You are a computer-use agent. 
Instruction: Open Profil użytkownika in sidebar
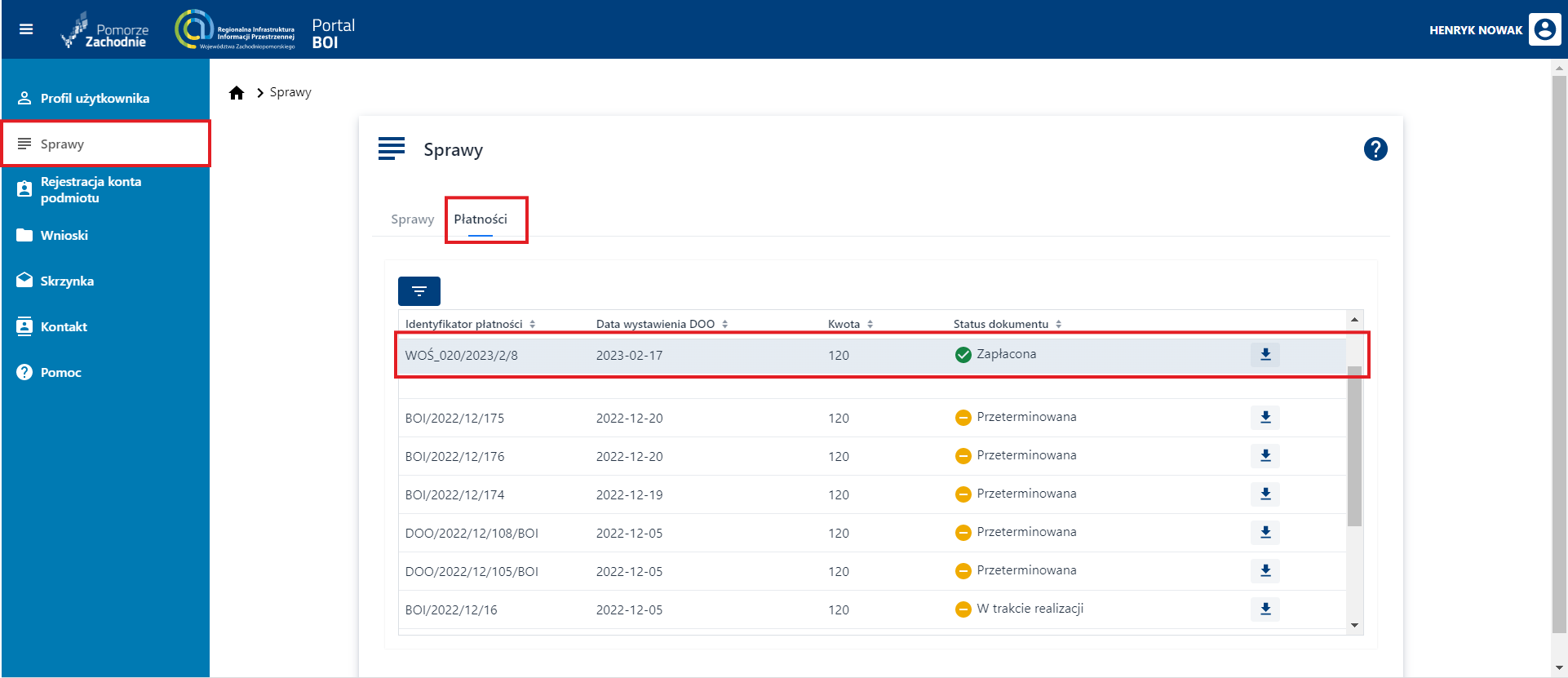pyautogui.click(x=95, y=99)
